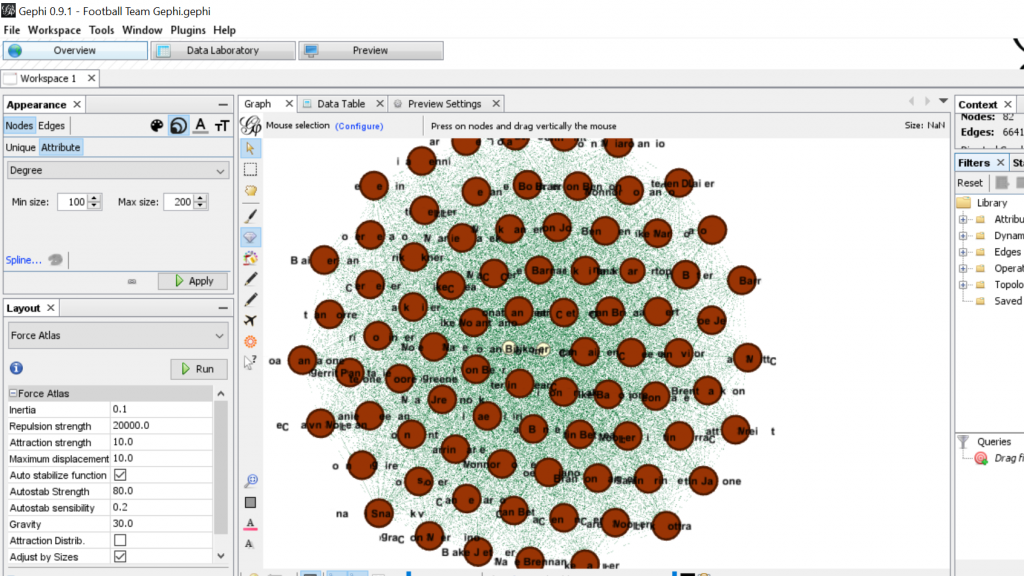The width and height of the screenshot is (1024, 576).
Task: Click the Gravity value field
Action: tap(160, 524)
